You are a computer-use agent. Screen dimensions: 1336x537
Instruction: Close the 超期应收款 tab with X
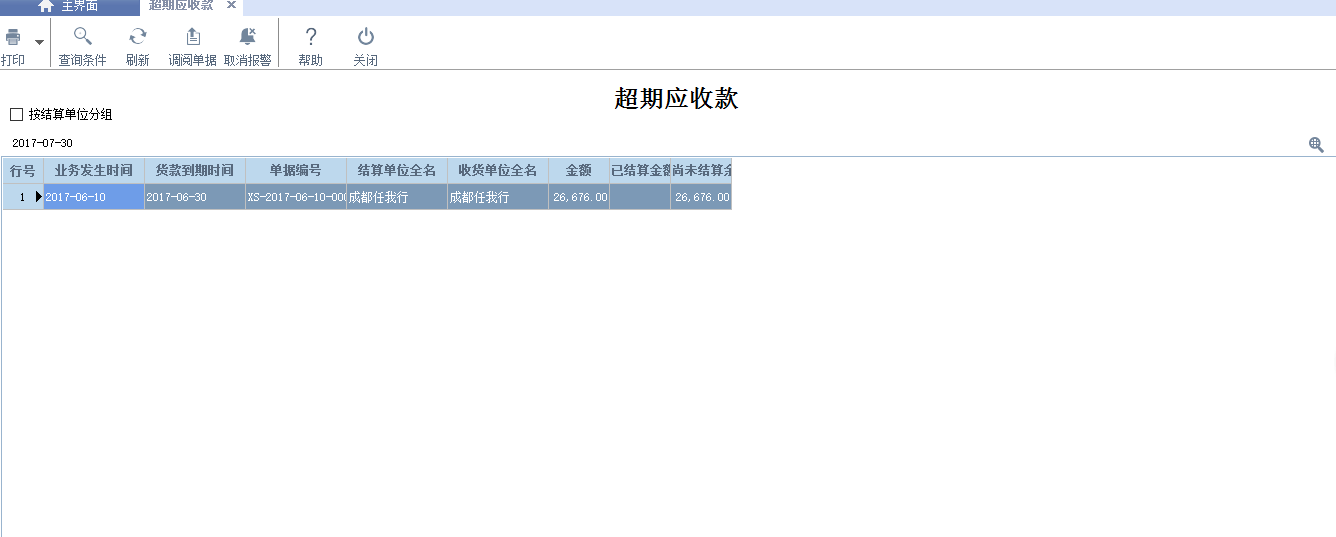pyautogui.click(x=231, y=6)
